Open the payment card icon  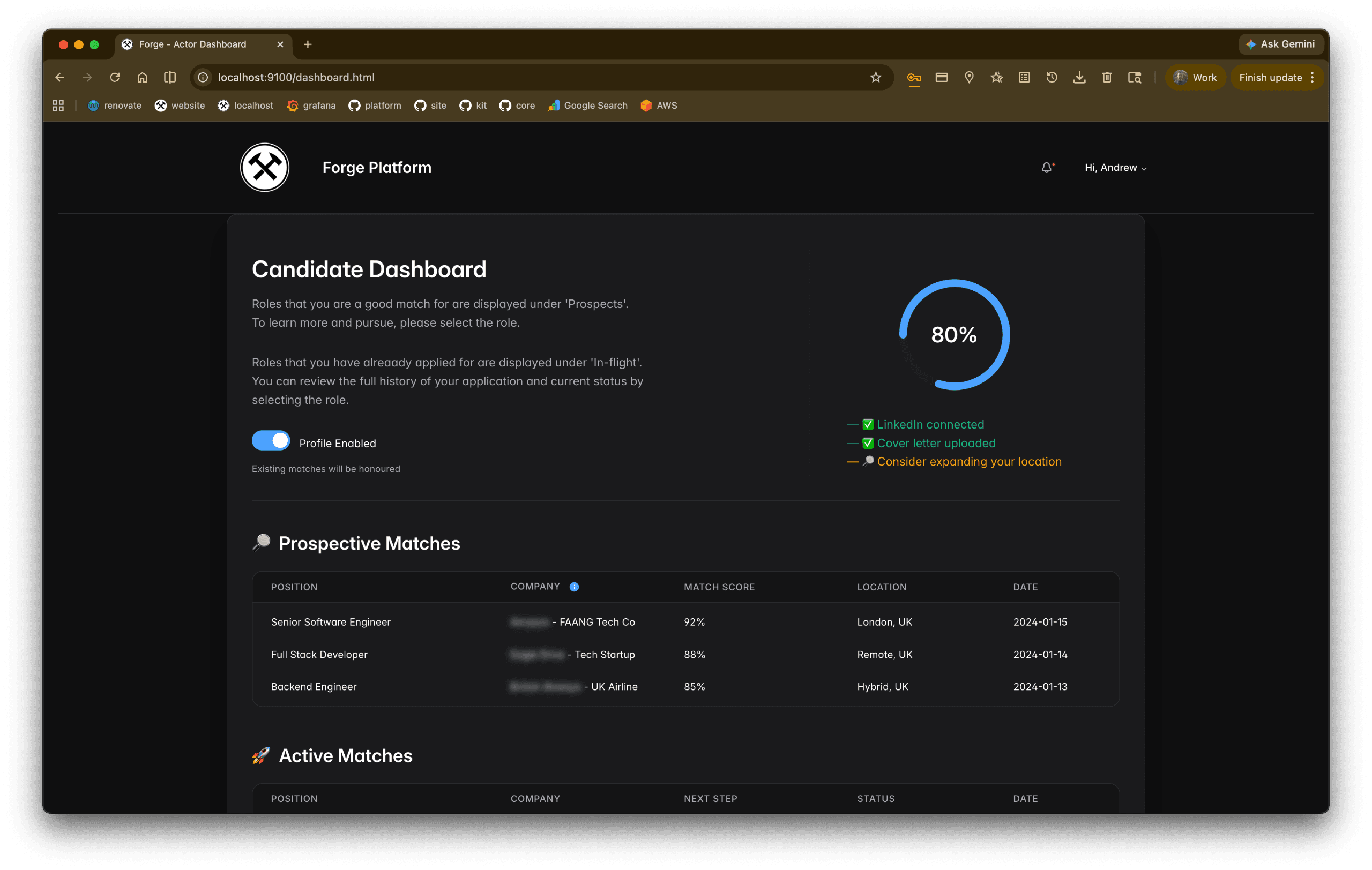tap(941, 78)
